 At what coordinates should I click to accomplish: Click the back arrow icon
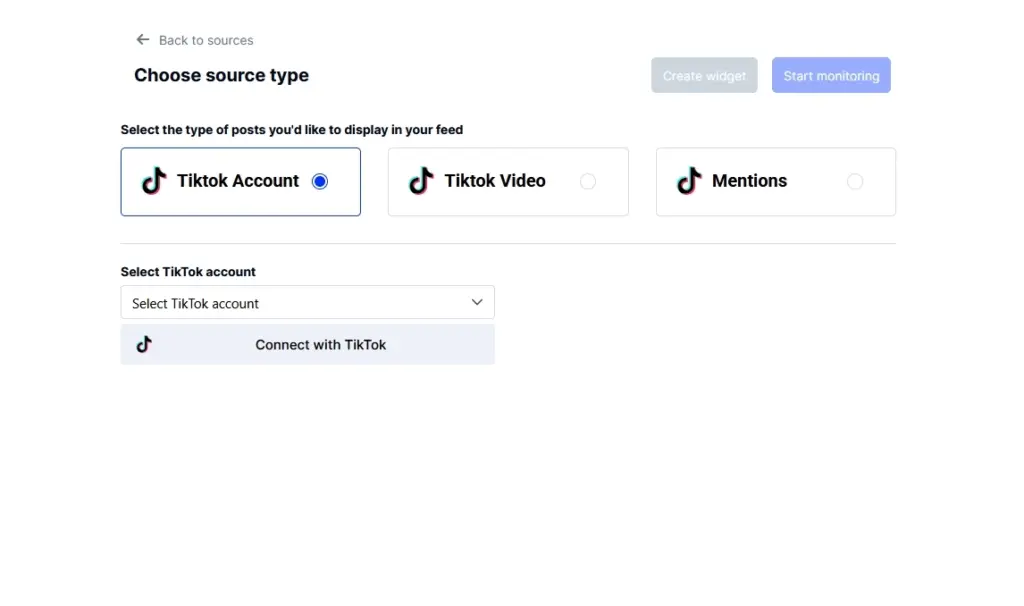(x=142, y=40)
